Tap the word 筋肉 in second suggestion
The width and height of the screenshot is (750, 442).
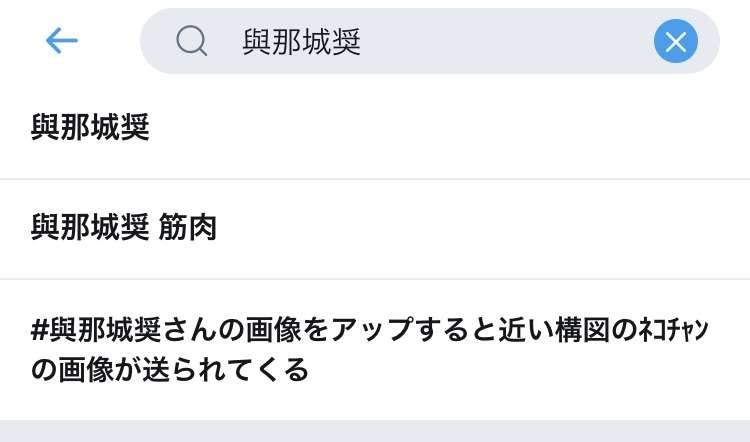188,228
